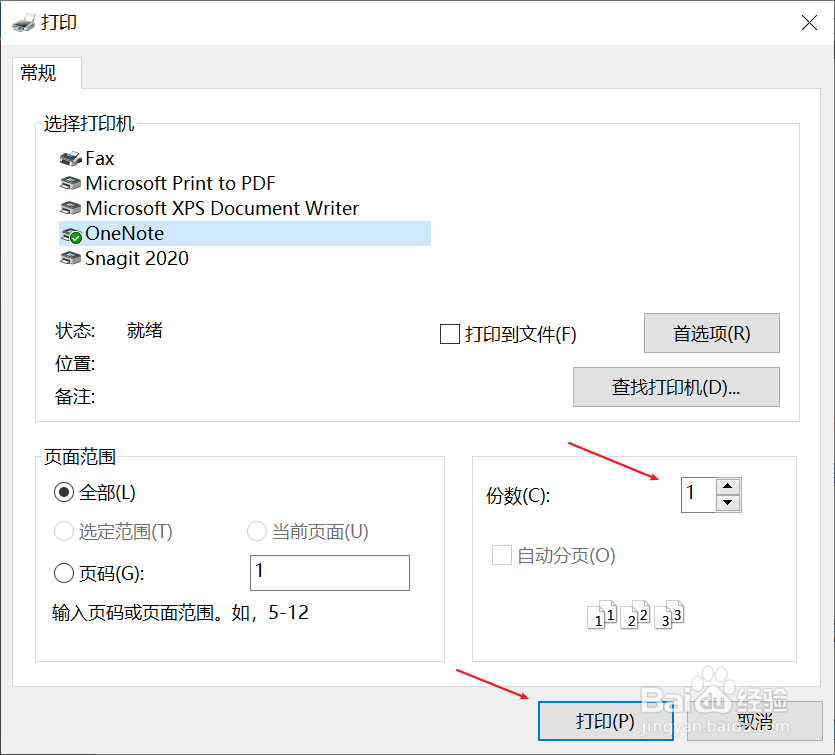Select the OneNote printer name

[125, 233]
